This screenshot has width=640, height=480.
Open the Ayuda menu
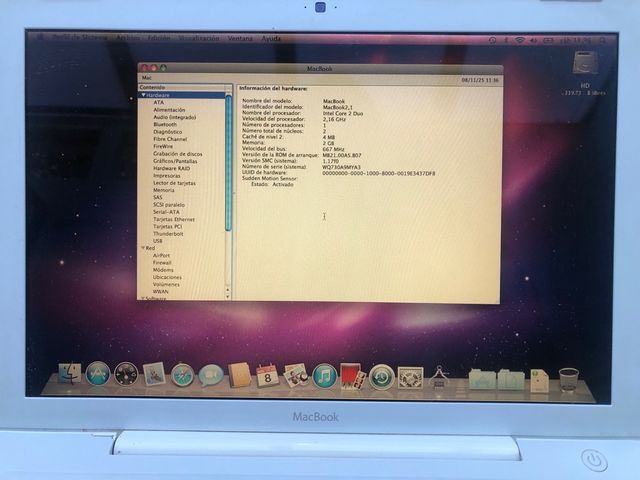(x=271, y=39)
